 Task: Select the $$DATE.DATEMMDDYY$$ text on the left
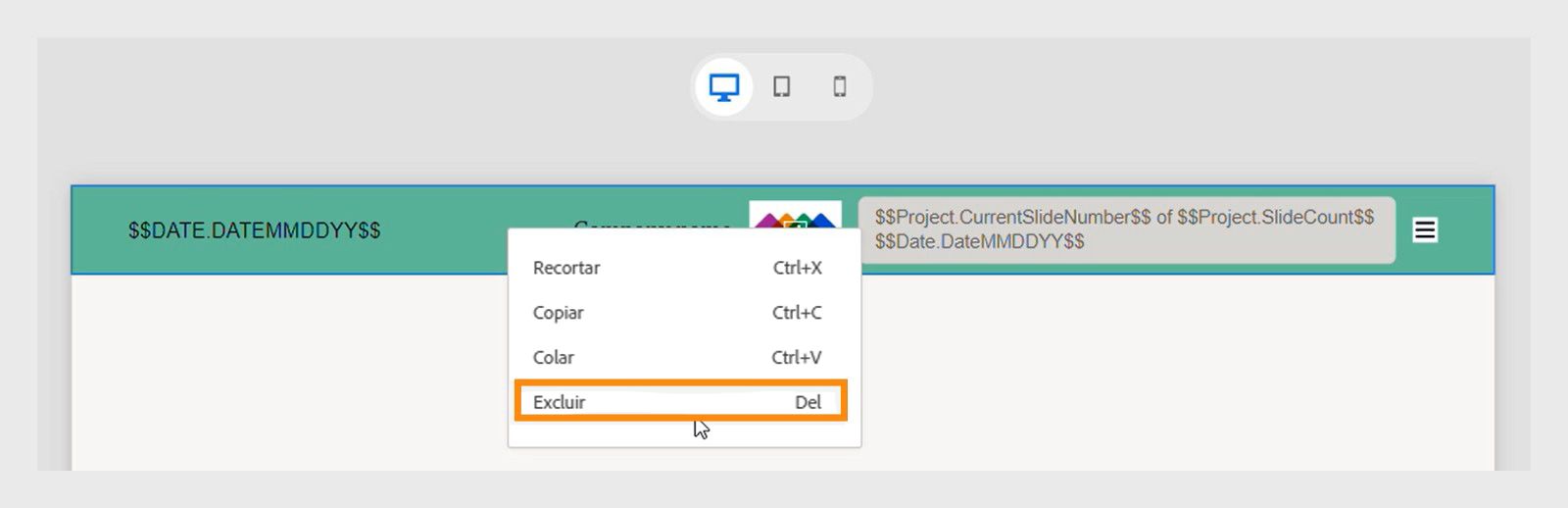(254, 230)
